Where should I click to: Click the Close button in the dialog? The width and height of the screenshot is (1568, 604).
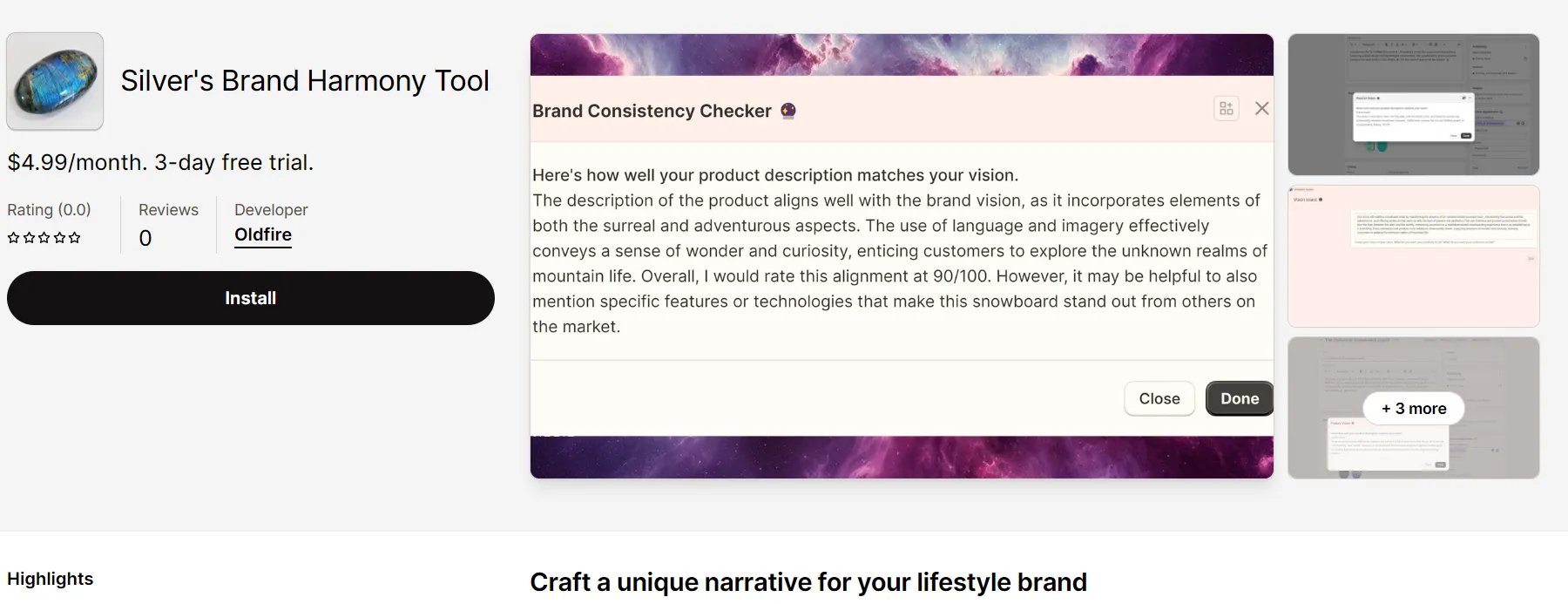(1159, 398)
